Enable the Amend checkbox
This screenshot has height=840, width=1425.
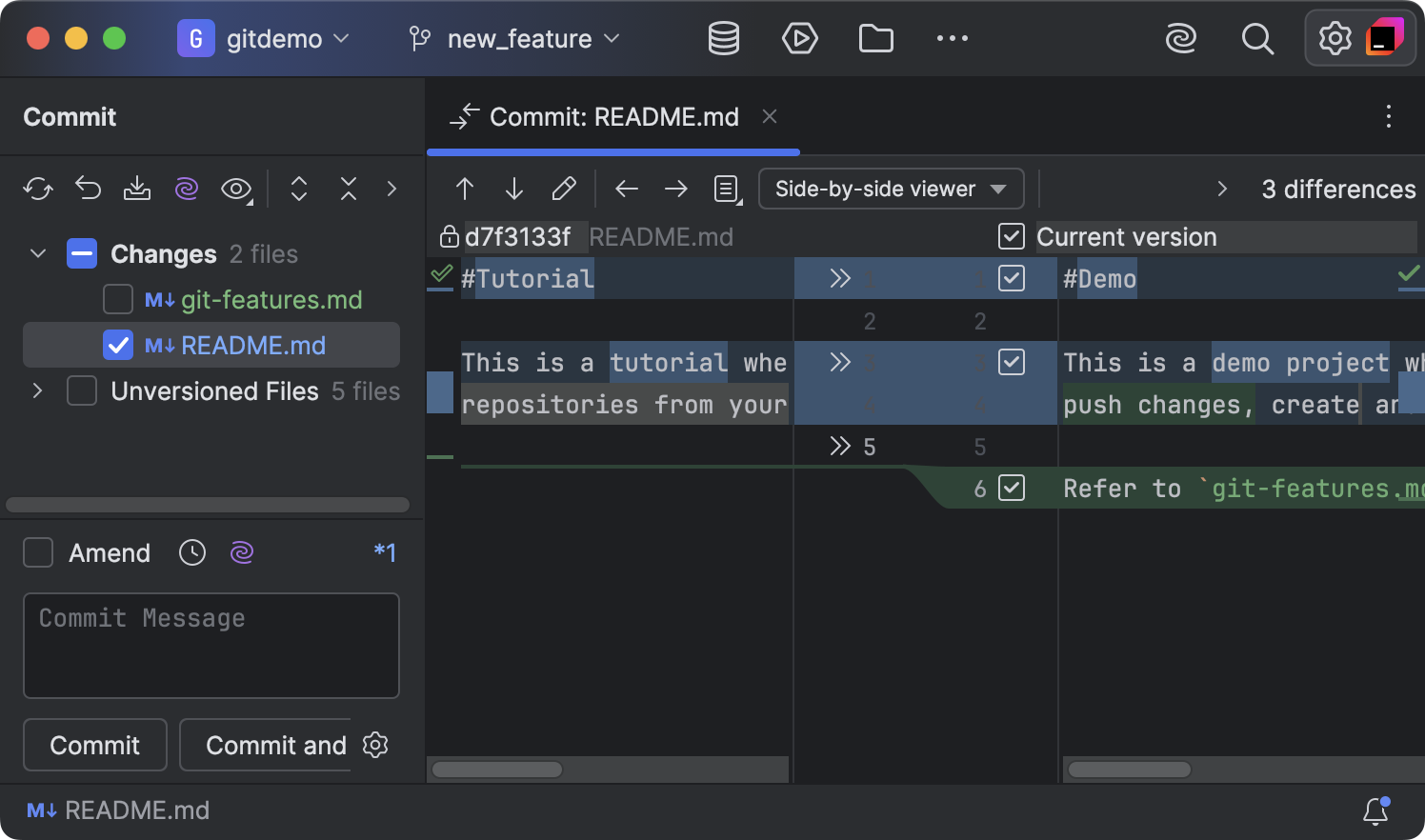coord(38,552)
